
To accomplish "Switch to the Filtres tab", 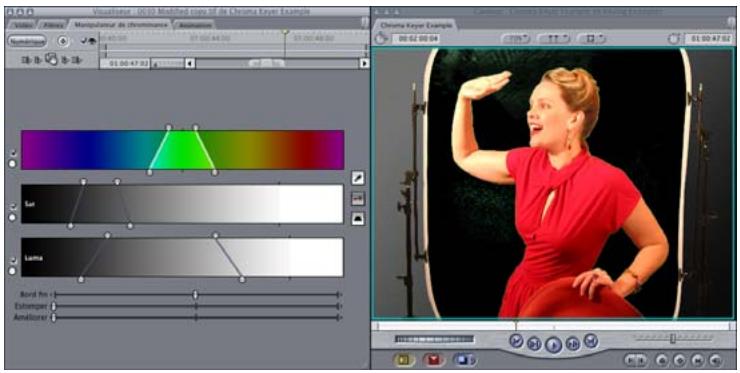I will click(52, 25).
